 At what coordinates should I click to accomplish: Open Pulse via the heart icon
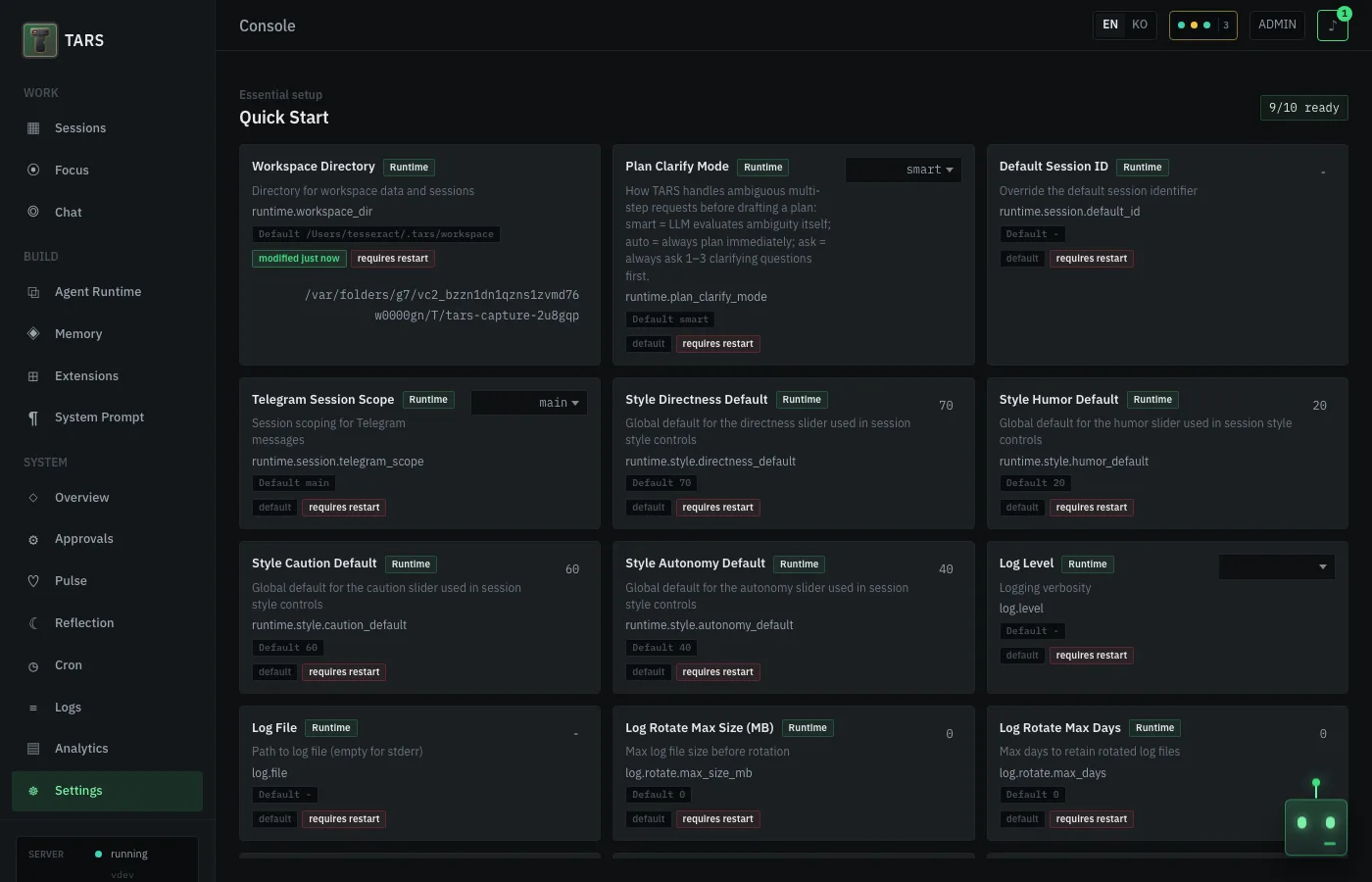(33, 581)
